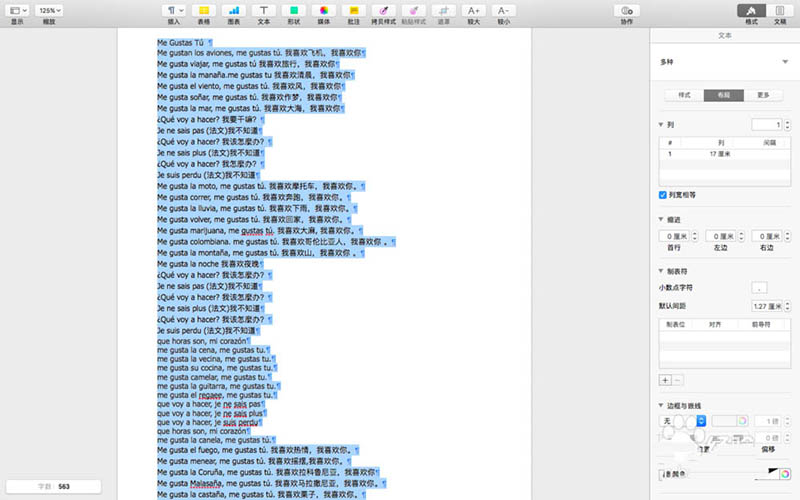
Task: Click the 右边 (Right) indent field
Action: tap(767, 236)
